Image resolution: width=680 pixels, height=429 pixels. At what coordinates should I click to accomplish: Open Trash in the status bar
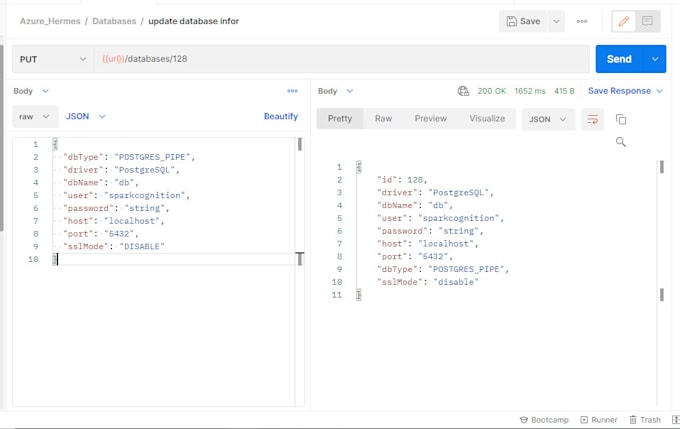pyautogui.click(x=645, y=420)
